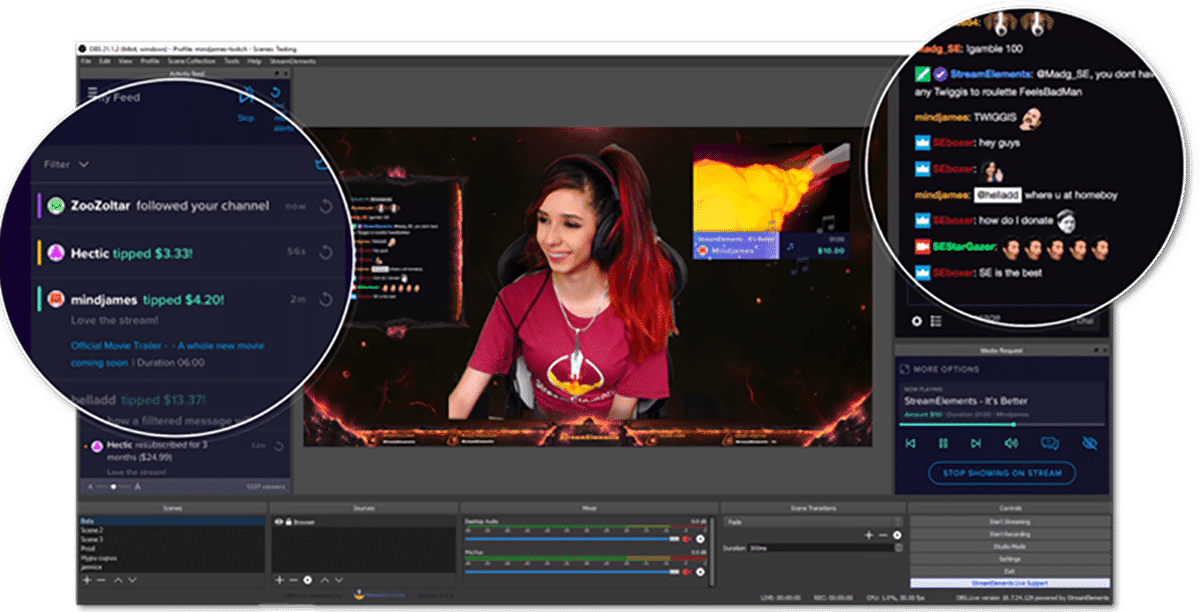
Task: Click Stop Showing On Stream button
Action: (x=1002, y=473)
